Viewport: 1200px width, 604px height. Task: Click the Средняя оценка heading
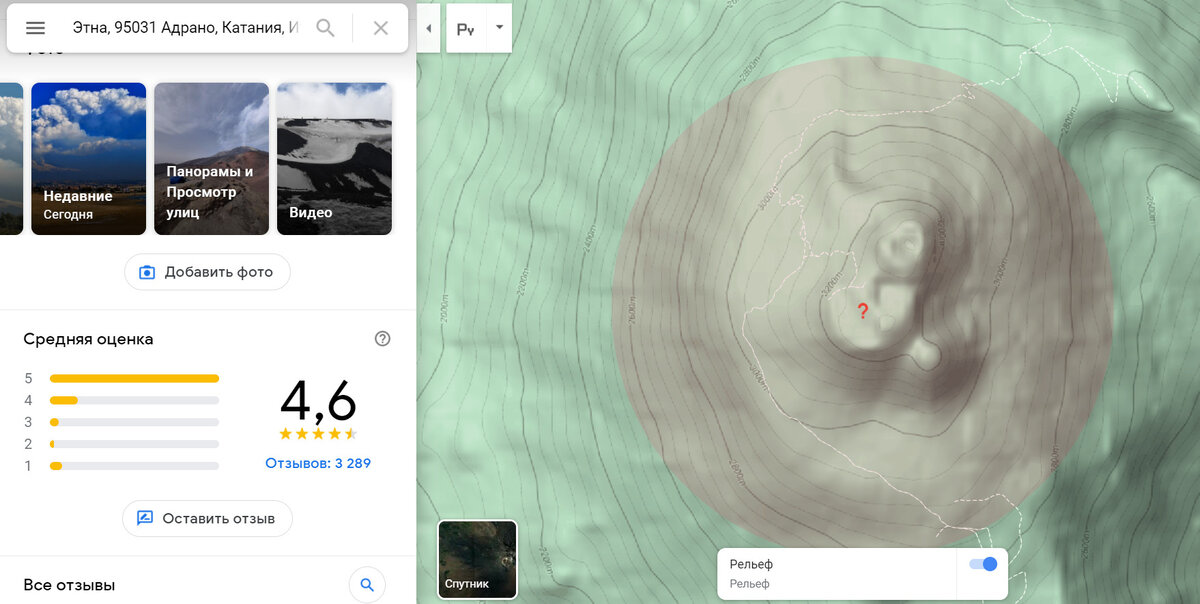tap(88, 339)
